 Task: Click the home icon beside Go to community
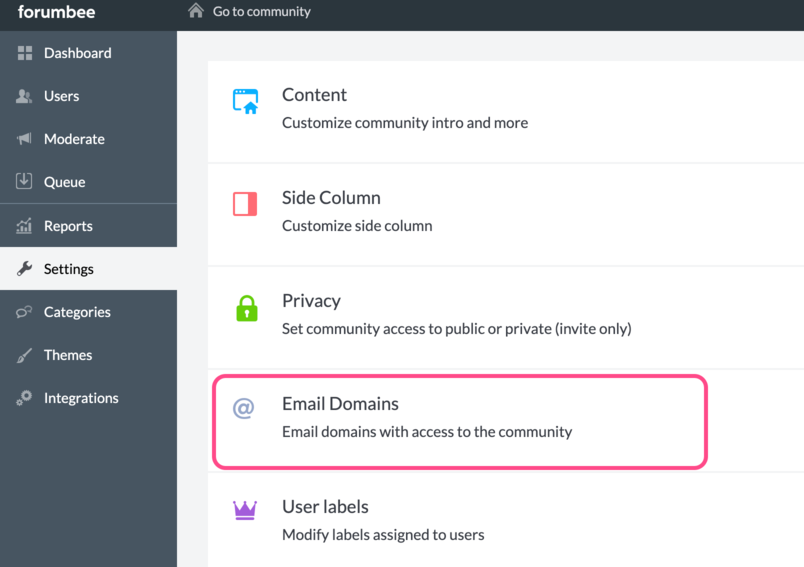pos(195,10)
